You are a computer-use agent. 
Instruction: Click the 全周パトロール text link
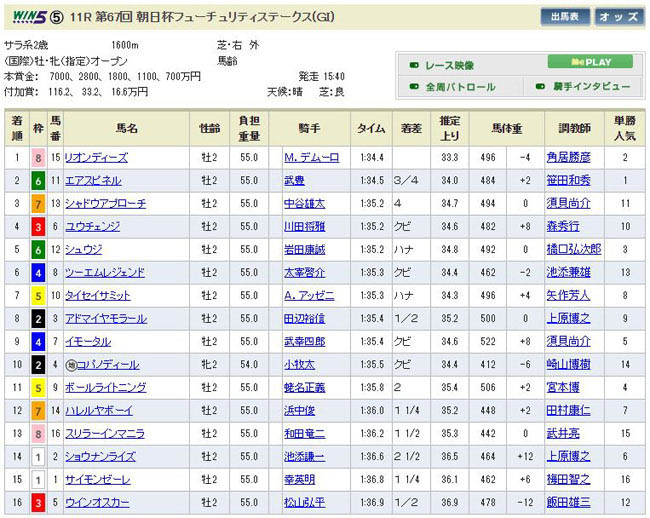point(460,87)
